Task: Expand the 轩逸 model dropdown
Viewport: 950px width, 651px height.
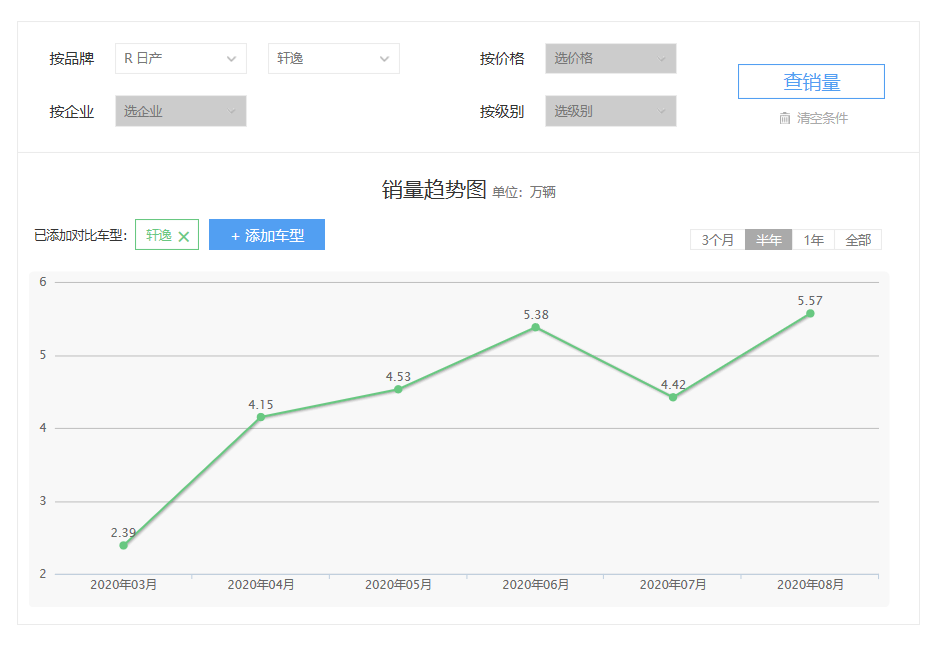Action: pyautogui.click(x=333, y=59)
